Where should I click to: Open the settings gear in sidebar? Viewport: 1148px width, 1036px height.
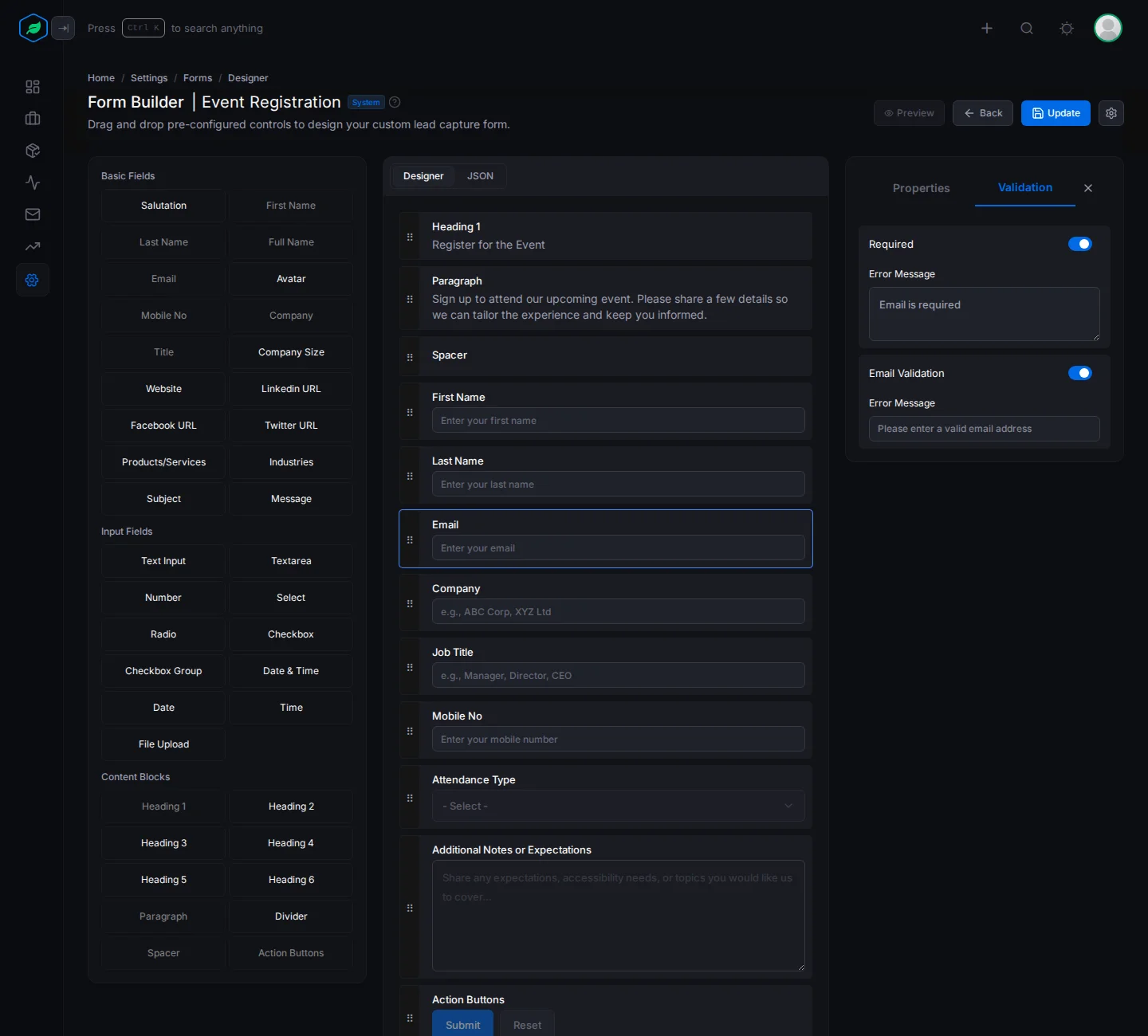[x=33, y=280]
